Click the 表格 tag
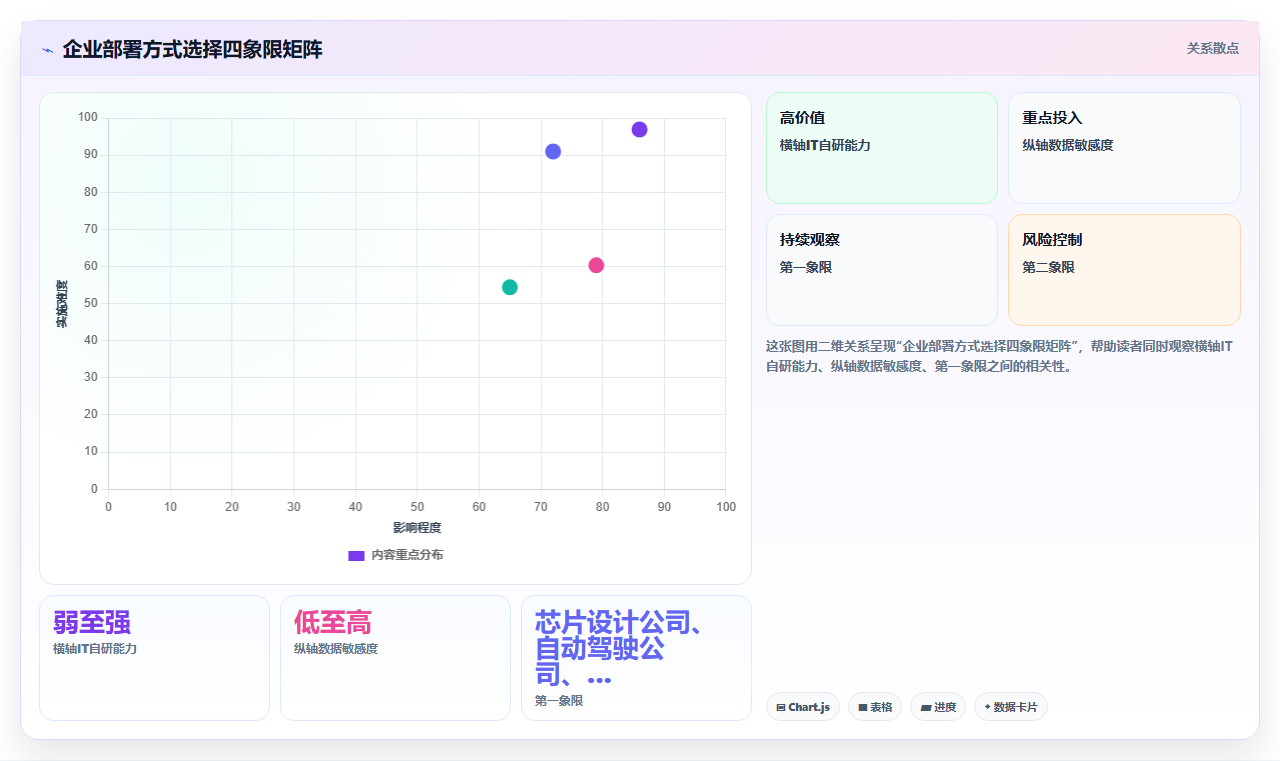Viewport: 1280px width, 761px height. tap(875, 707)
